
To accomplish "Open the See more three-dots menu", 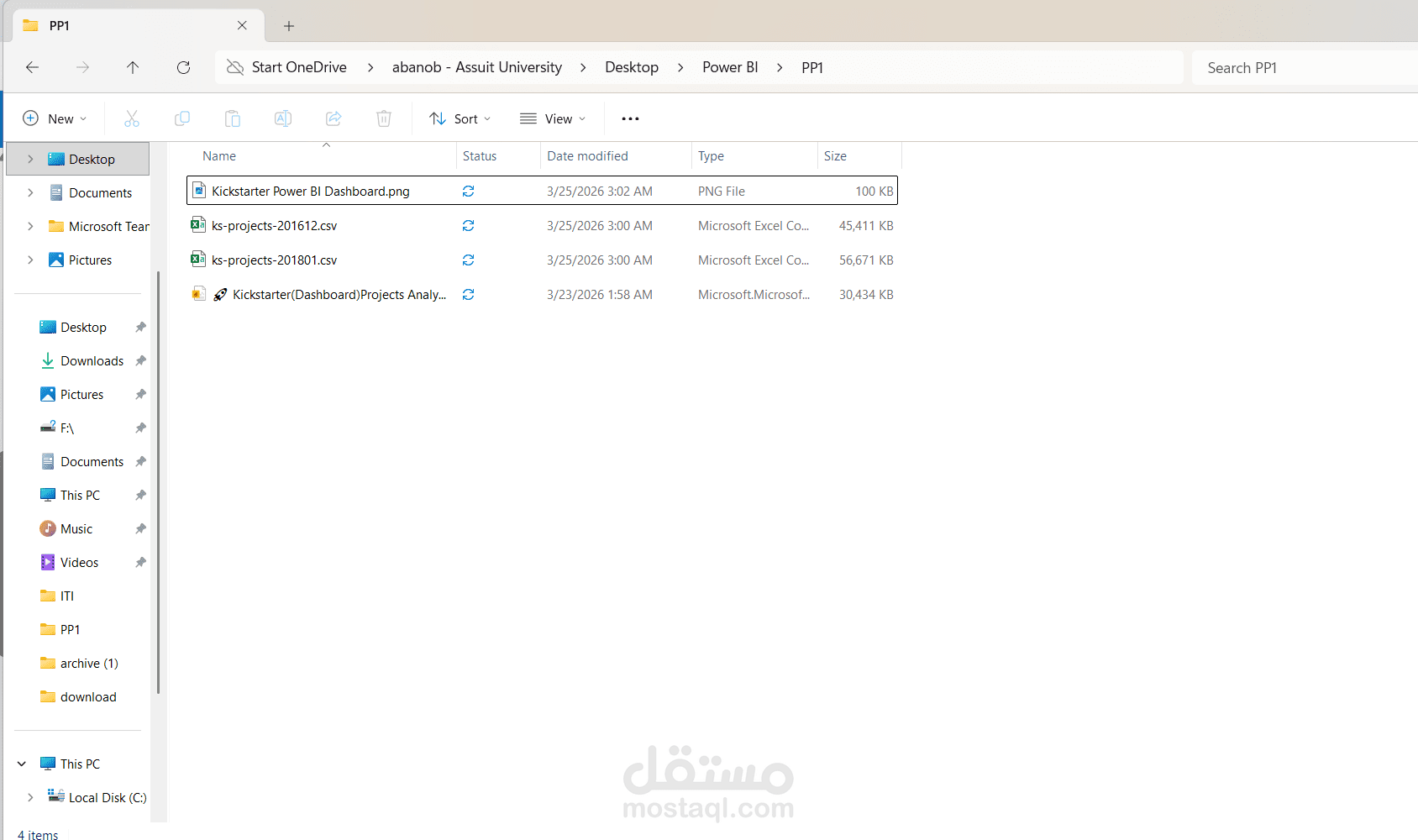I will (x=630, y=118).
